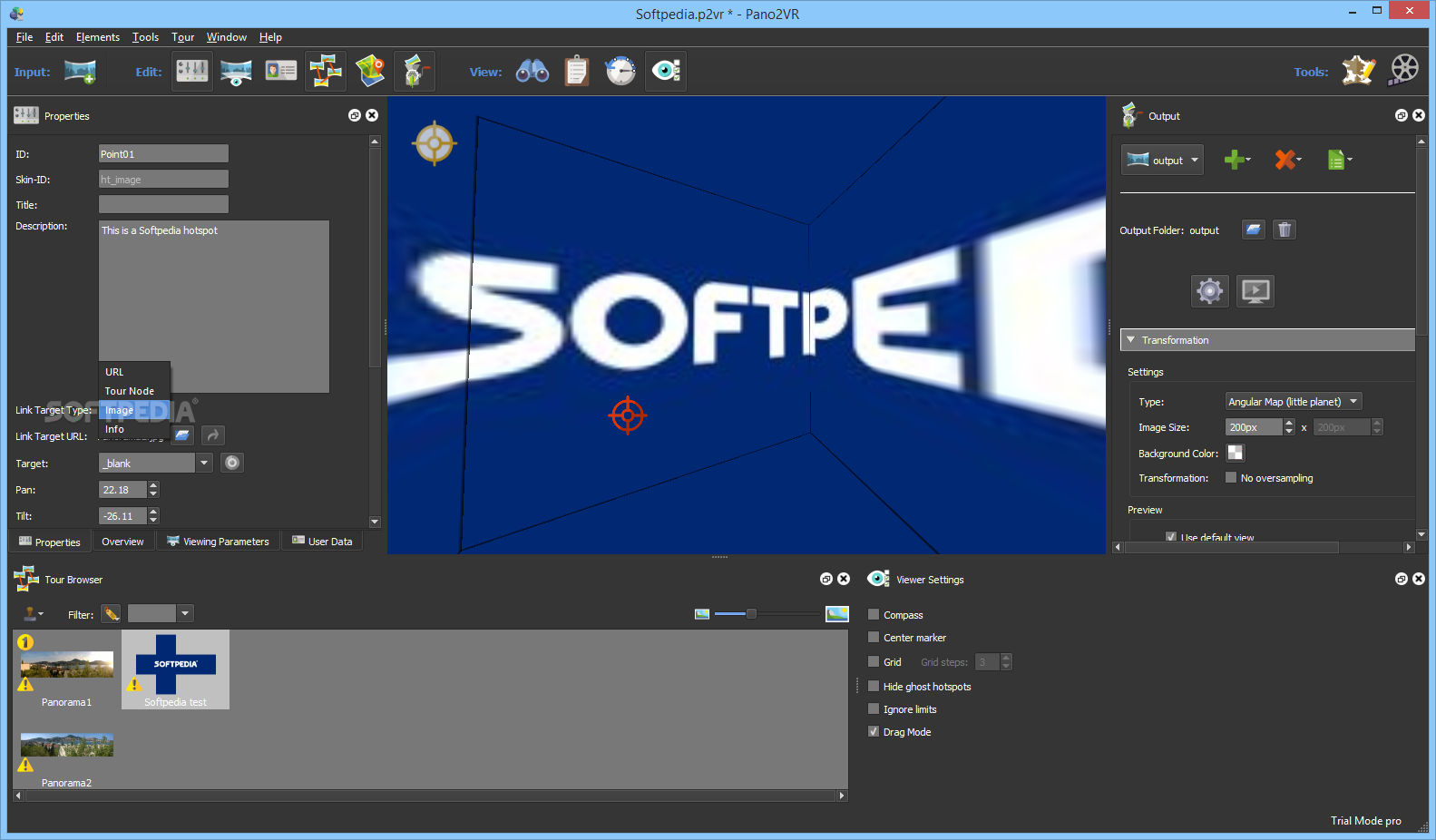
Task: Open the Elements menu
Action: pyautogui.click(x=98, y=37)
